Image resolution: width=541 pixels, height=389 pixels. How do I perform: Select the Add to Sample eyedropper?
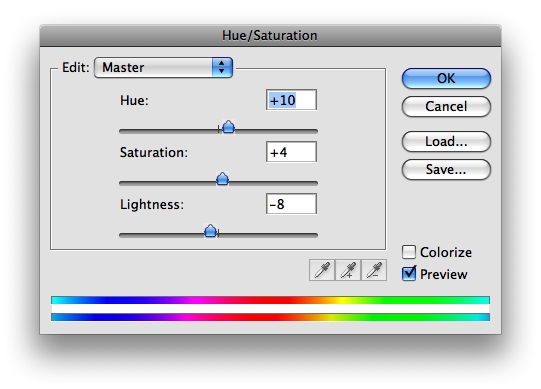pos(348,270)
